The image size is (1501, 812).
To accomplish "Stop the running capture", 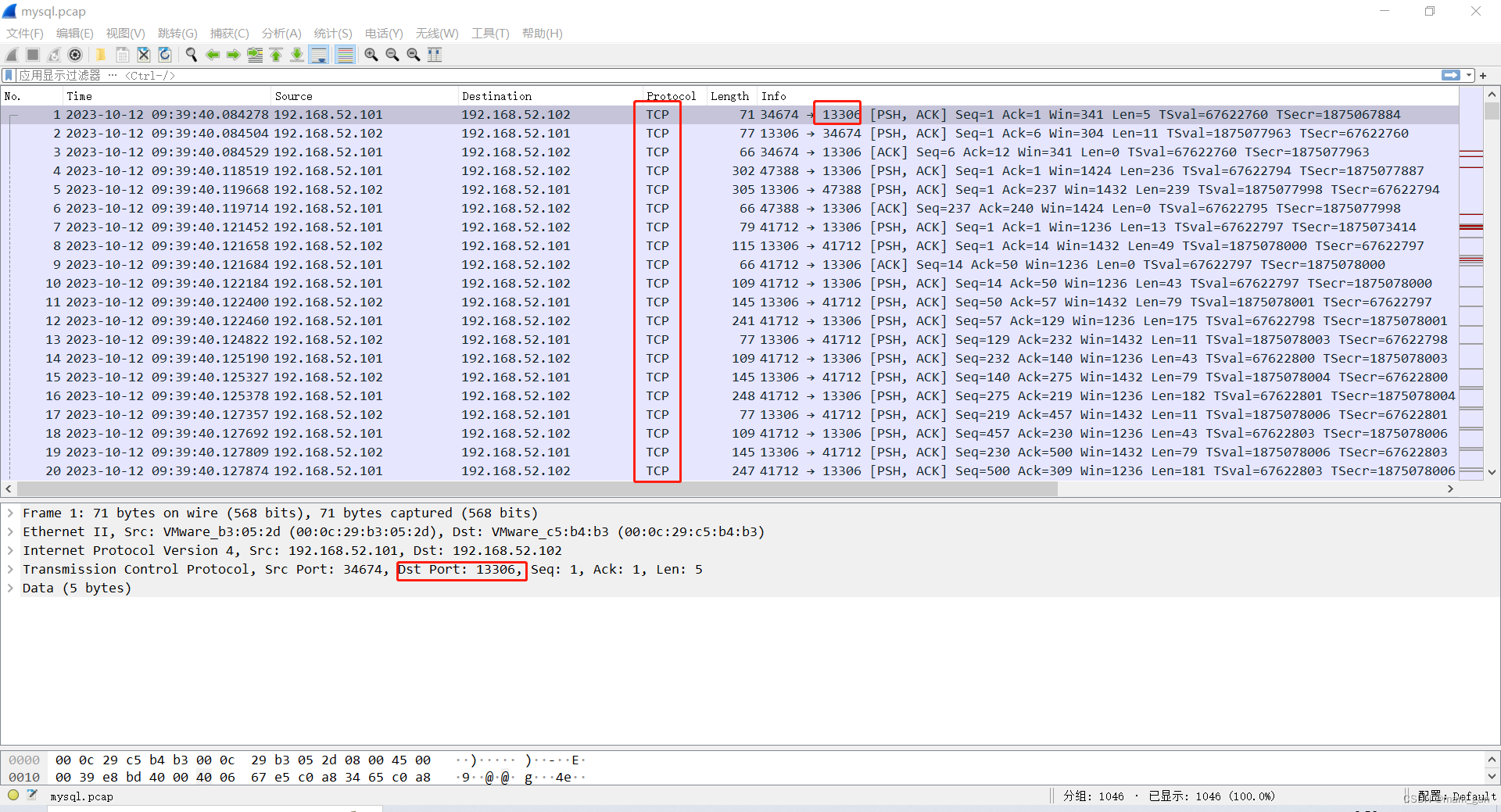I will click(32, 55).
